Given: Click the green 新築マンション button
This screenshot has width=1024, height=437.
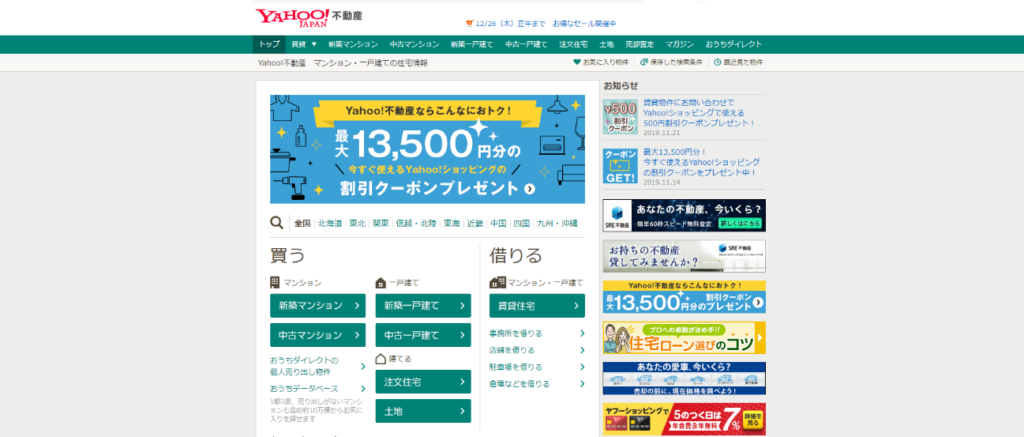Looking at the screenshot, I should click(318, 305).
